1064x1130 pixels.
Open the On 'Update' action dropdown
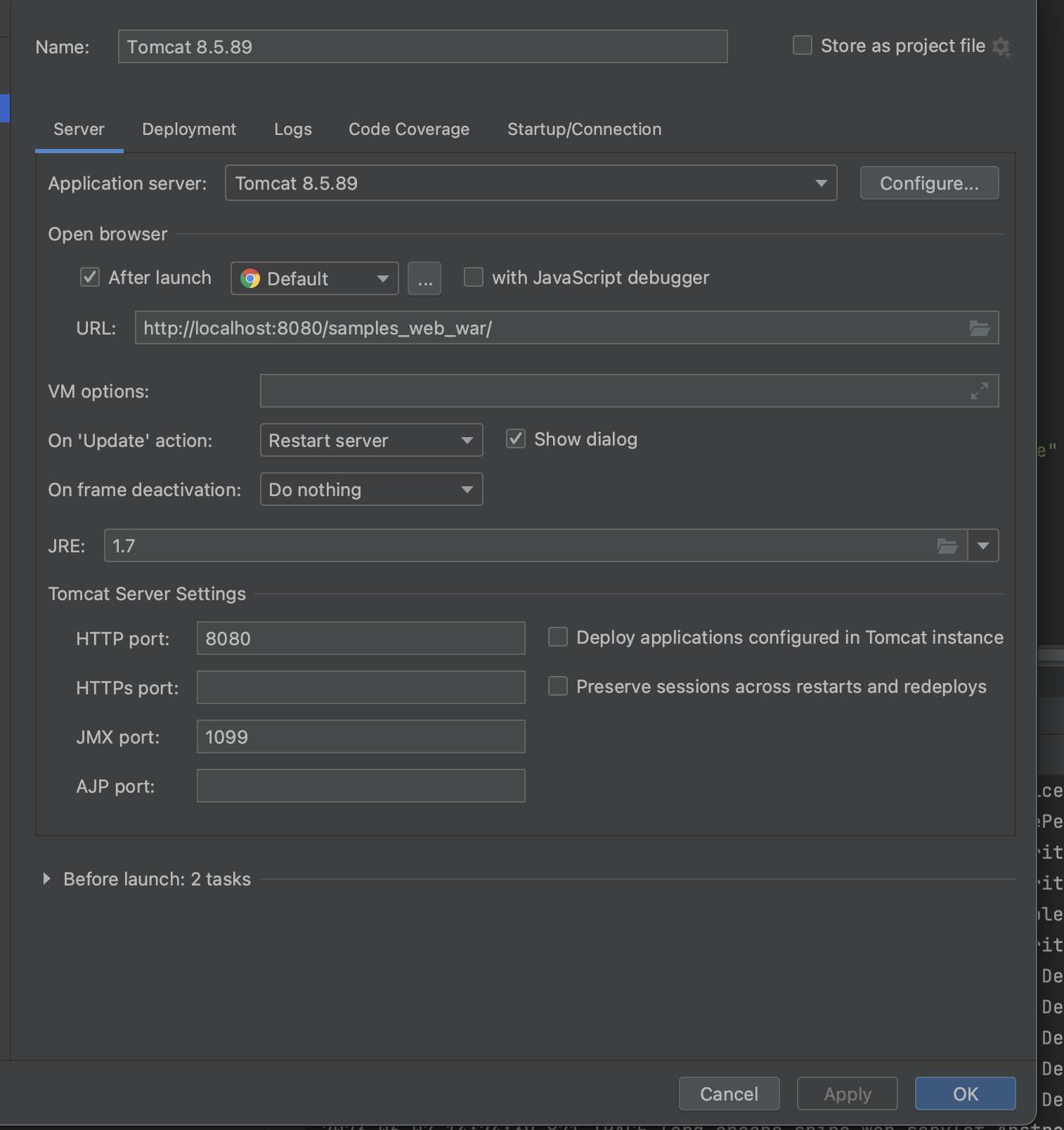(372, 440)
